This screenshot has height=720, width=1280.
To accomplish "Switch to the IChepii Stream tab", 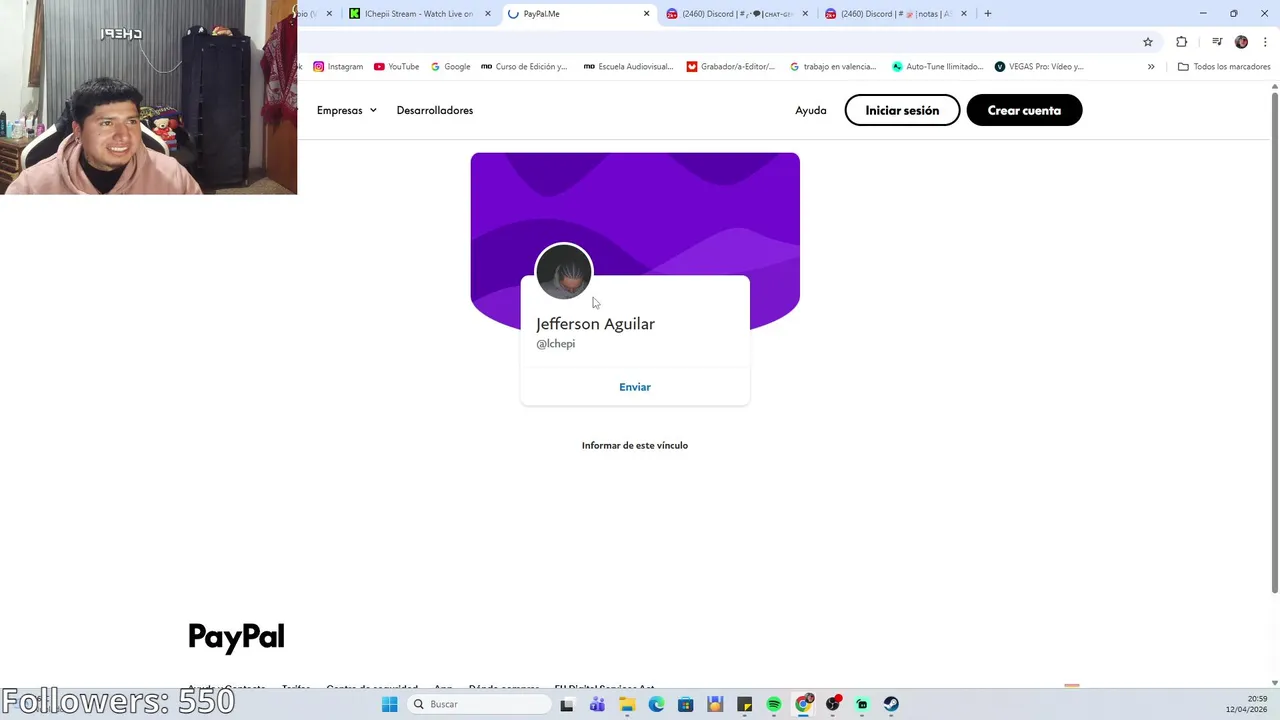I will 420,14.
